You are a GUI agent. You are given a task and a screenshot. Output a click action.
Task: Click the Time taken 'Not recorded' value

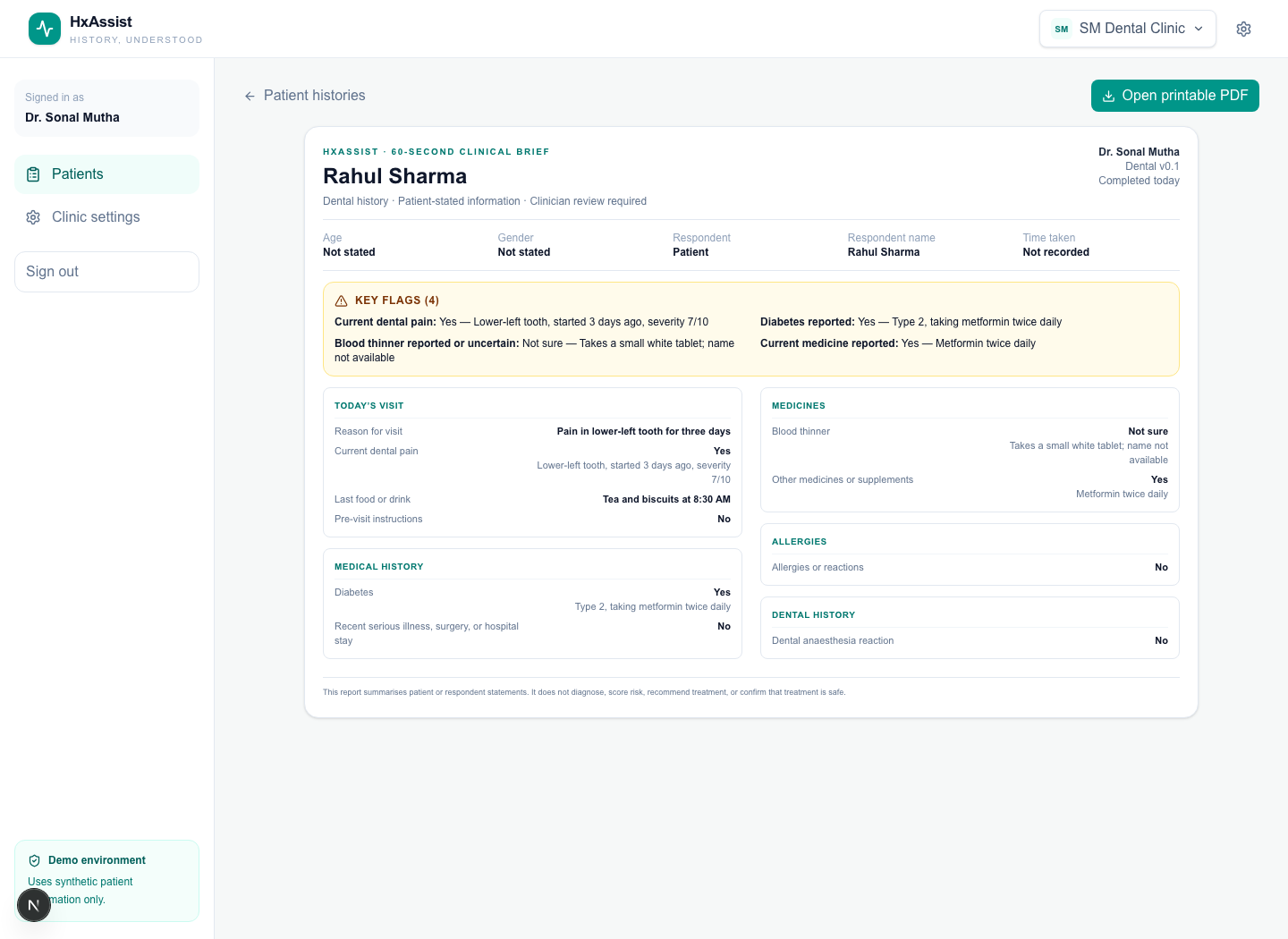coord(1056,252)
